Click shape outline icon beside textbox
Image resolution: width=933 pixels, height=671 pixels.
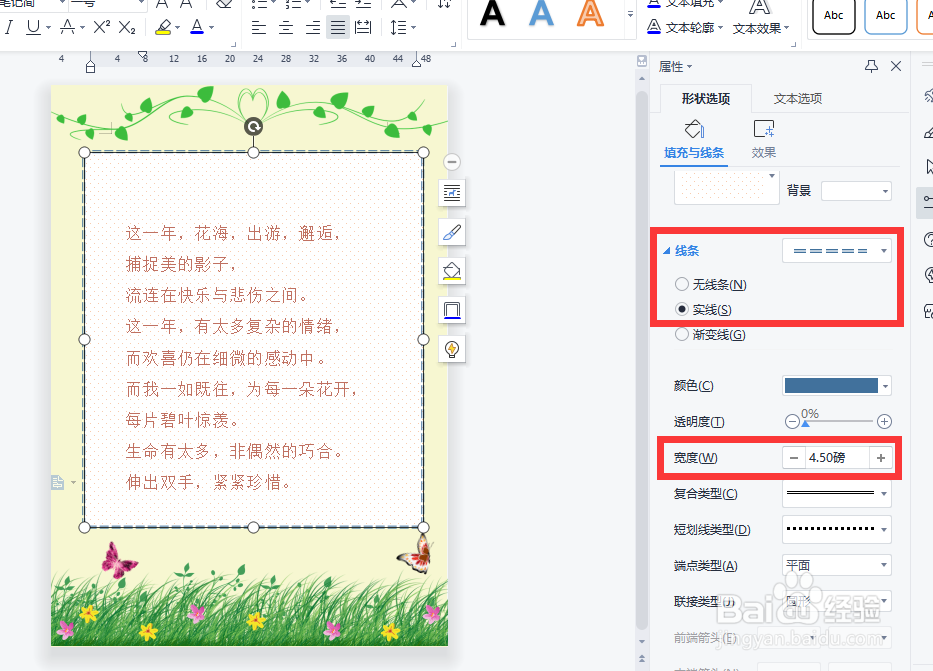point(452,310)
